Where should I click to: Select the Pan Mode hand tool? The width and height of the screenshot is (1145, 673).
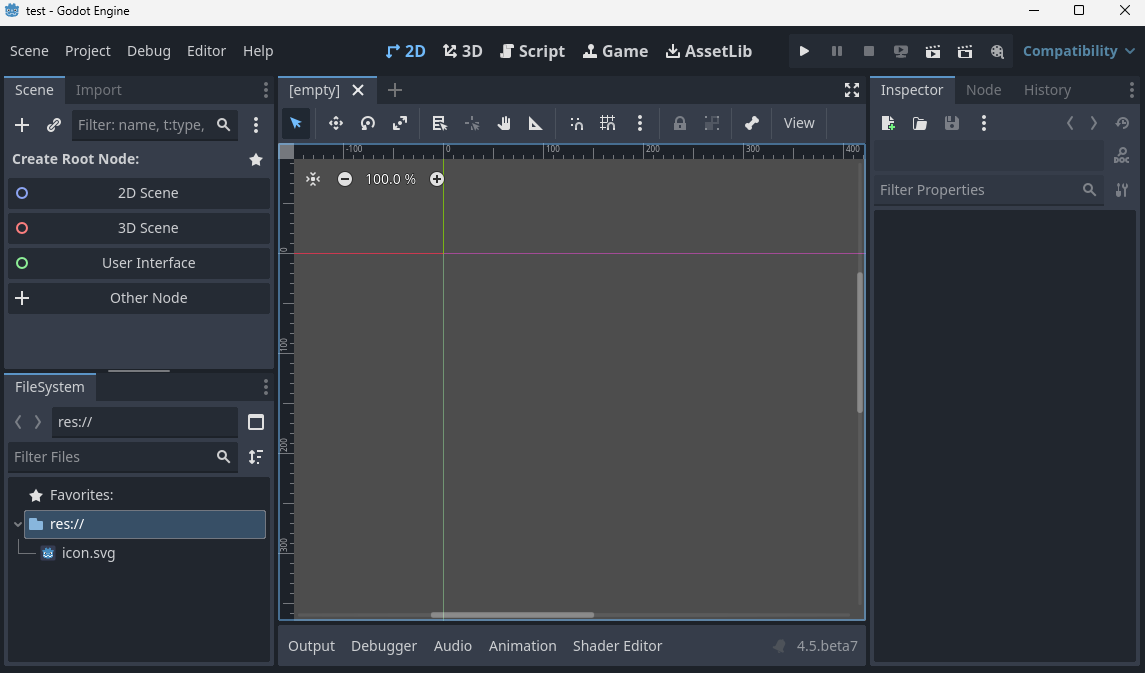coord(504,123)
